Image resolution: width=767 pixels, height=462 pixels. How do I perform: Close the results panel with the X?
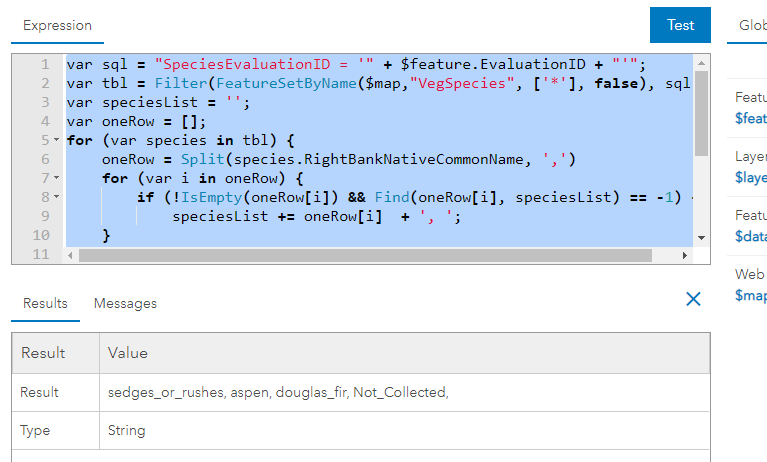tap(693, 299)
